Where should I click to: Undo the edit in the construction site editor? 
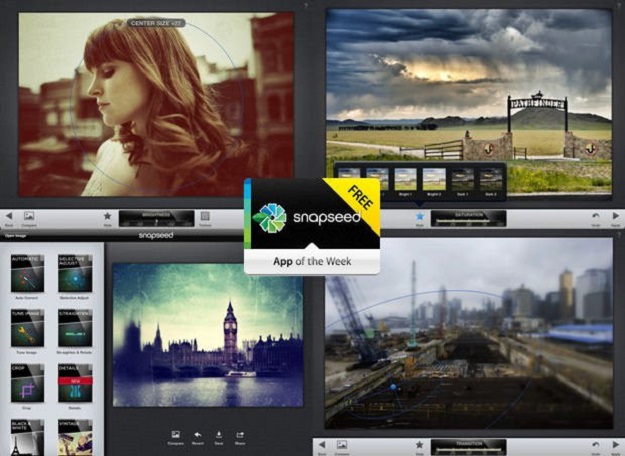[x=596, y=447]
